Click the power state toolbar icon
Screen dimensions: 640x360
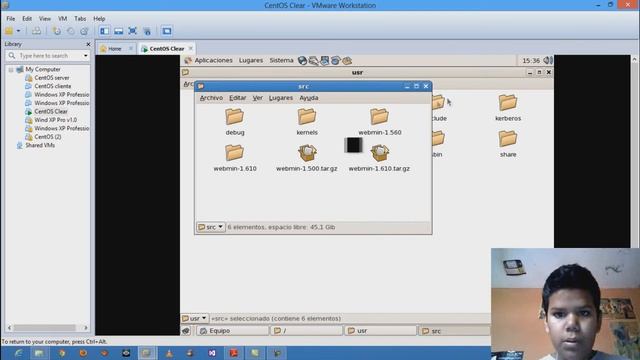click(x=9, y=31)
